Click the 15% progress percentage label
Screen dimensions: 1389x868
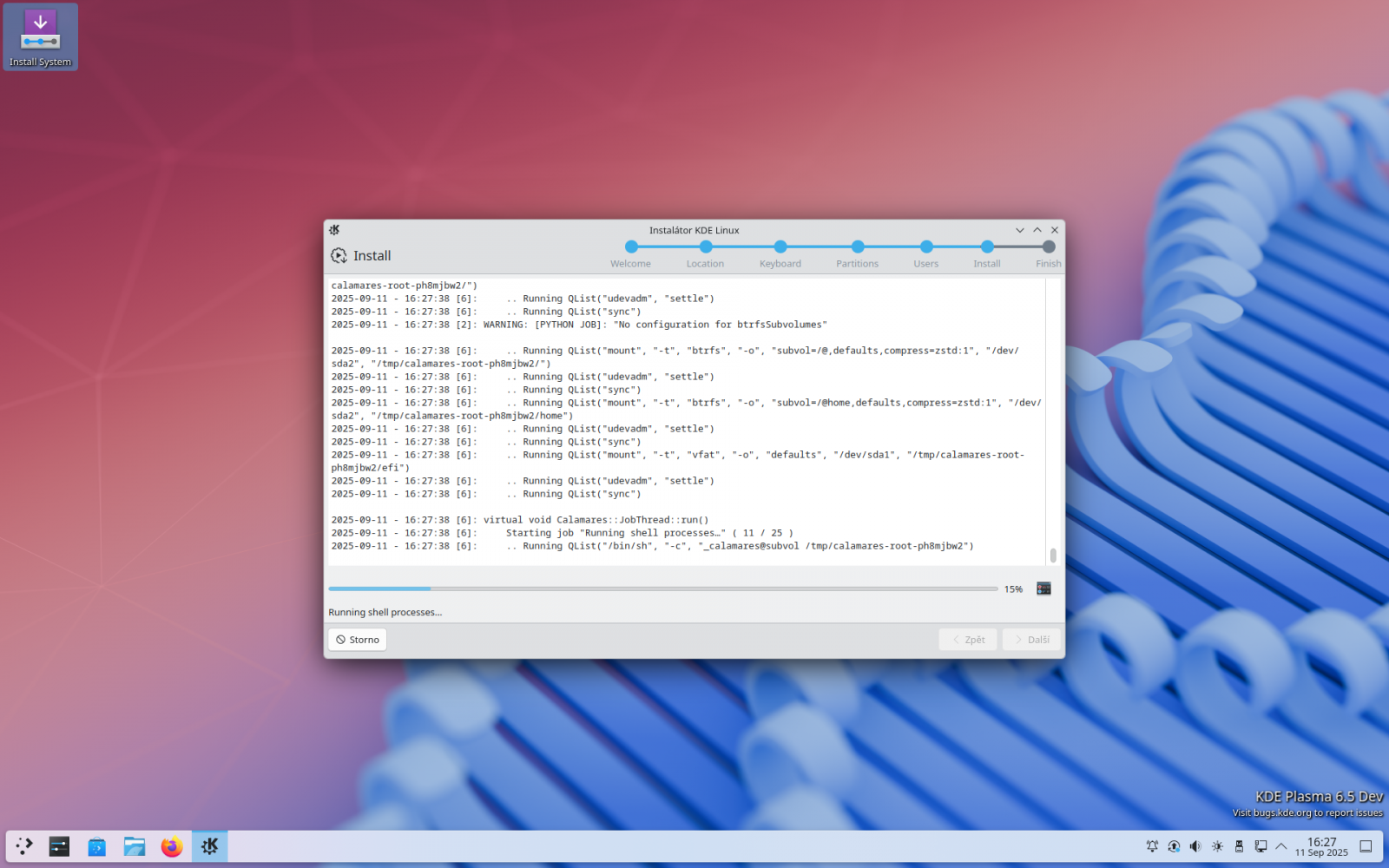point(1014,589)
